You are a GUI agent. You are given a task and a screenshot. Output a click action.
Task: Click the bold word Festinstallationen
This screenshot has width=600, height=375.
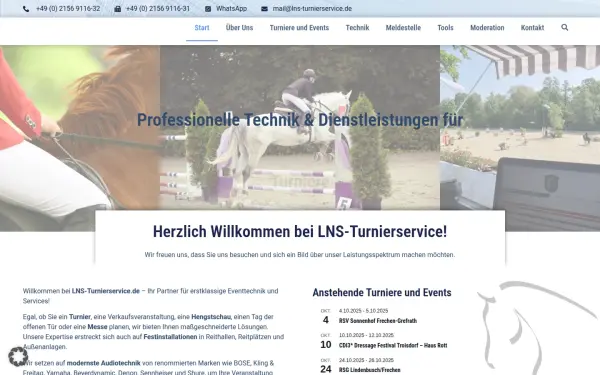[x=170, y=337]
